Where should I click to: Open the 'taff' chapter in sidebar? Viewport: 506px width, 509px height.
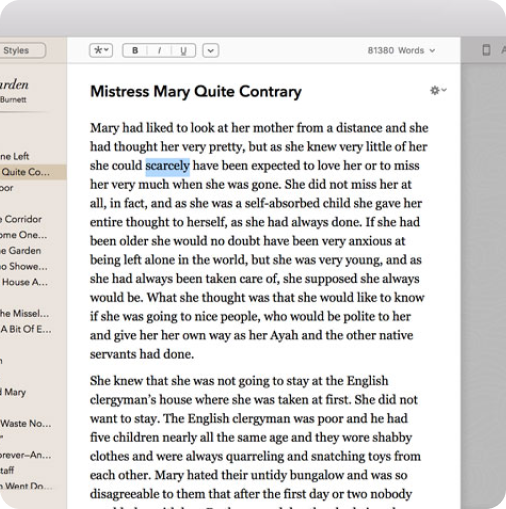7,470
